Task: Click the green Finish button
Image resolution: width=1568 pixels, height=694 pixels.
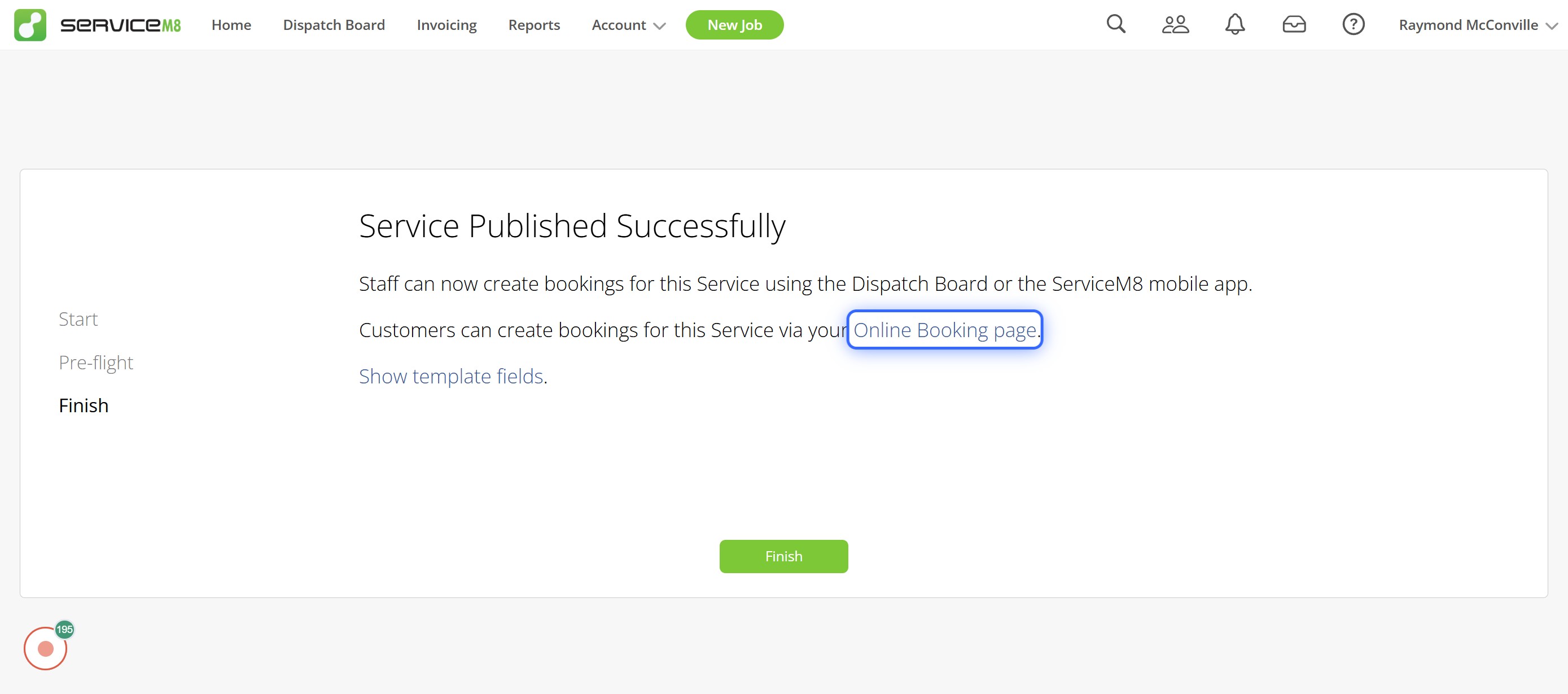Action: click(783, 556)
